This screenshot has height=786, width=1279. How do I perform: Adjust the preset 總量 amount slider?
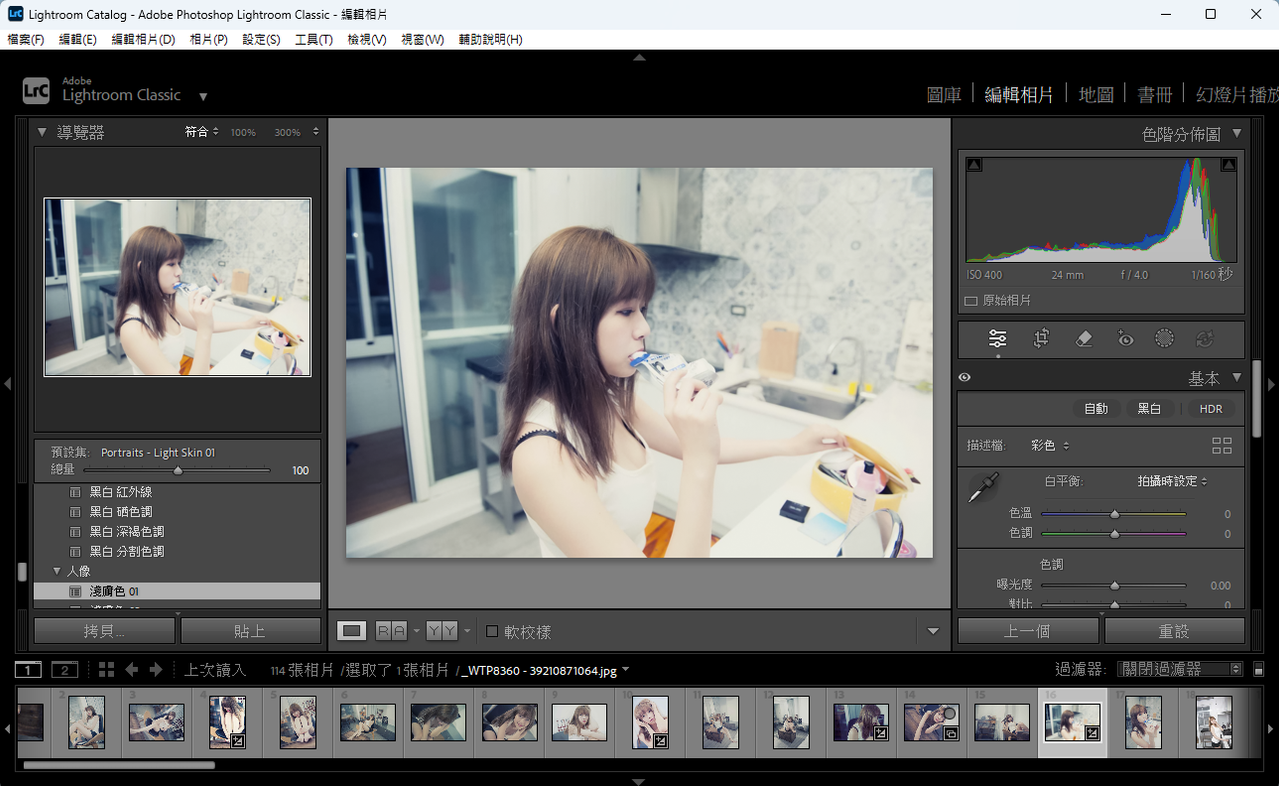pos(177,470)
